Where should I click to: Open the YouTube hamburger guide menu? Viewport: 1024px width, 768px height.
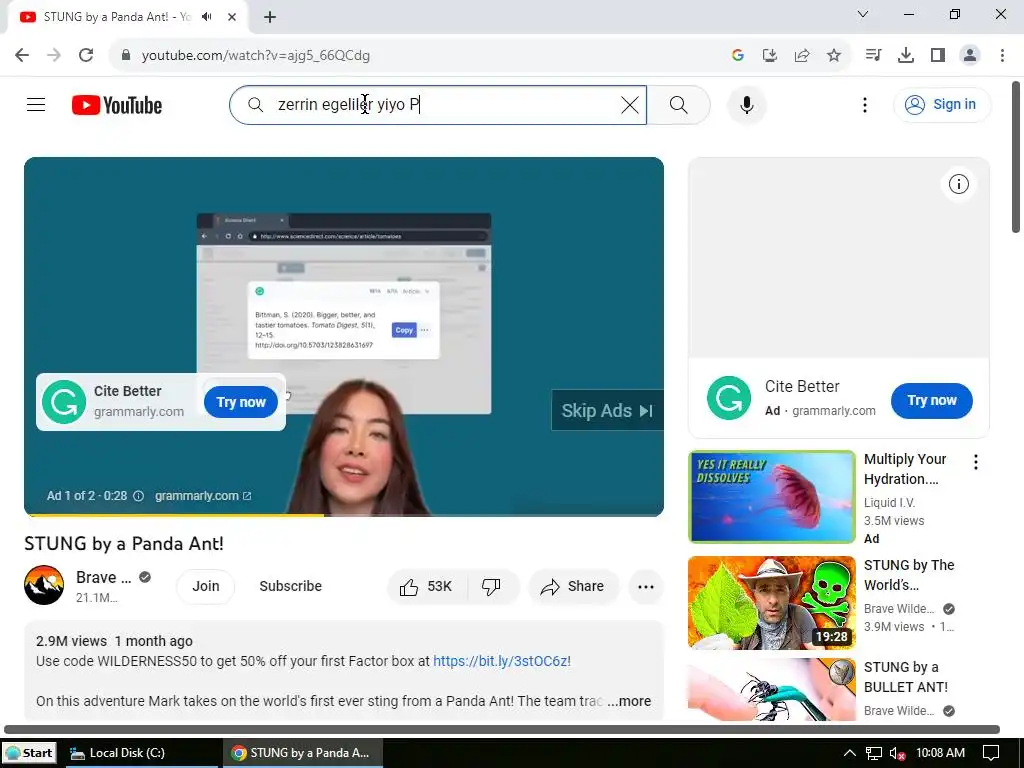pos(36,104)
